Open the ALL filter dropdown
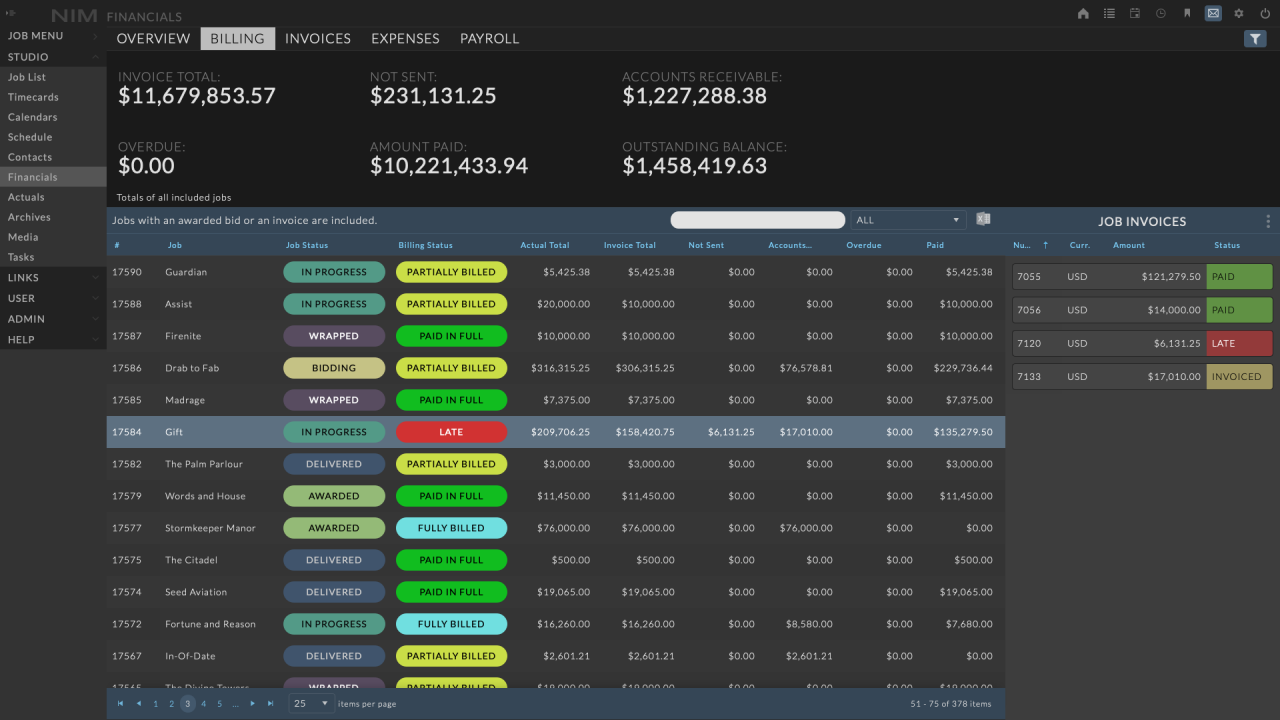 pos(907,220)
